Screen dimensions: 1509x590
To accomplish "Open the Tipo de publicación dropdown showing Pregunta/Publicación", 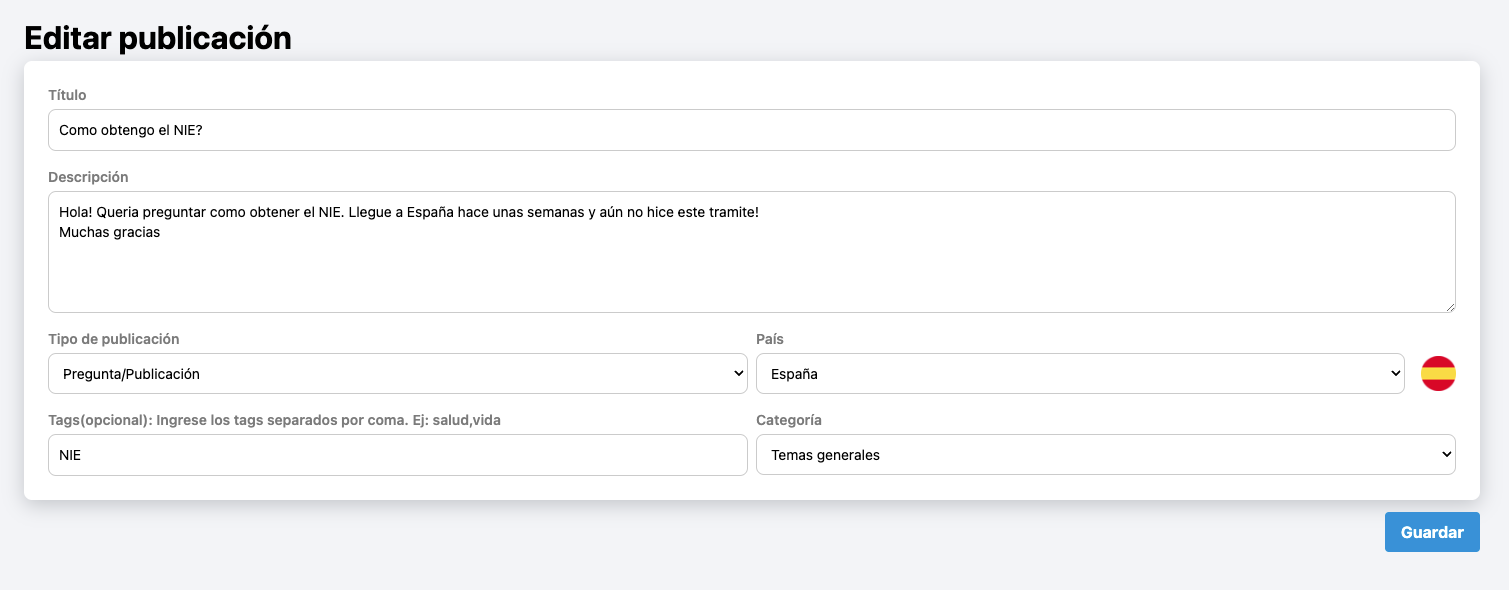I will click(398, 373).
